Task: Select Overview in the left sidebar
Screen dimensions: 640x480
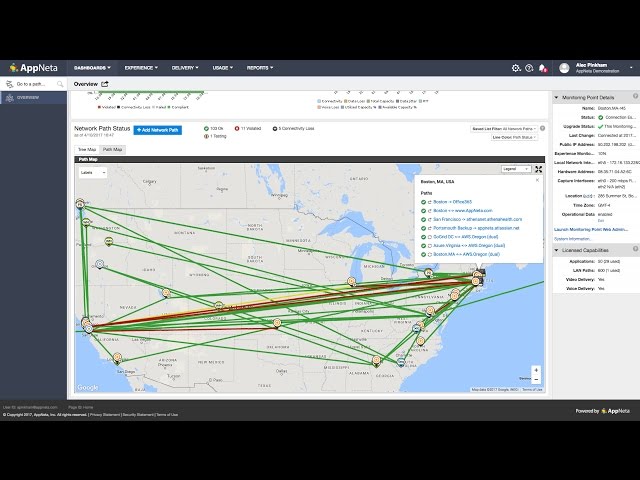Action: pyautogui.click(x=33, y=98)
